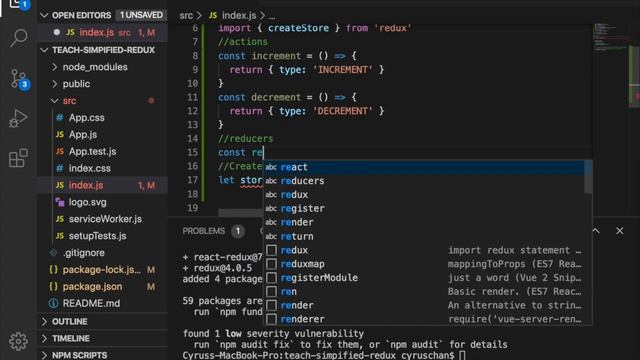Choose 'return' word suggestion
The image size is (640, 360).
(x=424, y=236)
